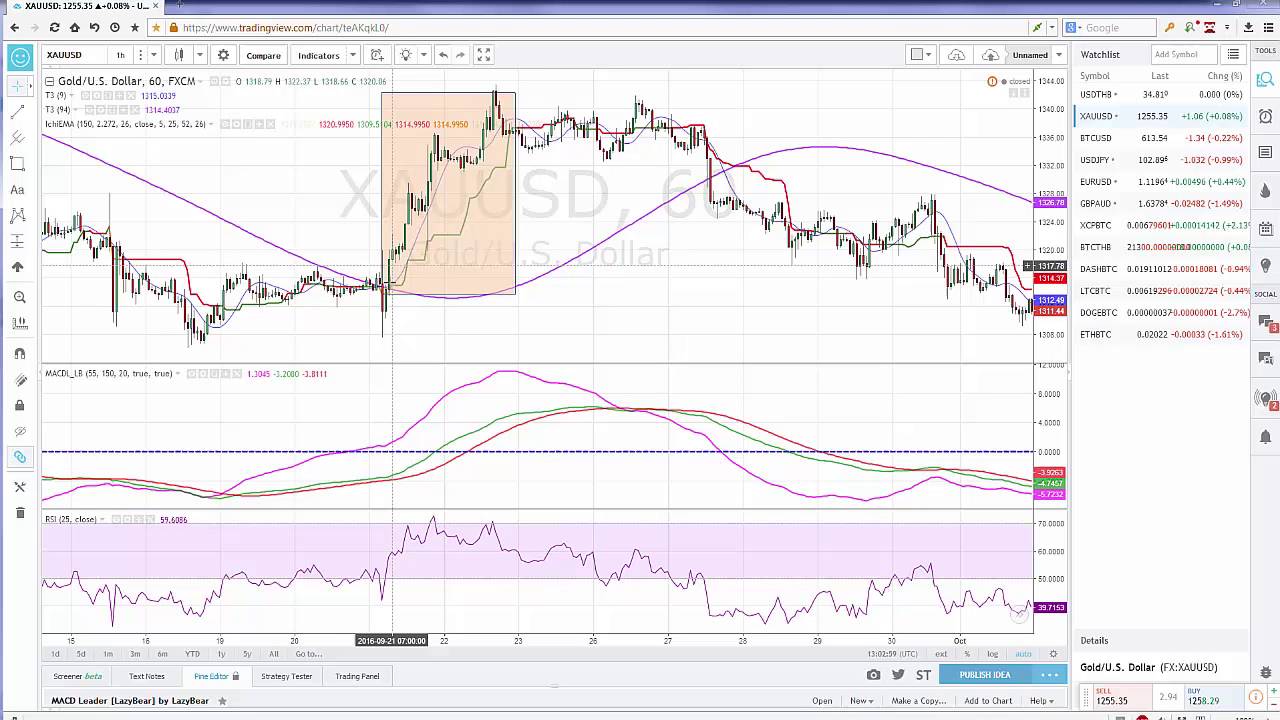
Task: Collapse the Gold/U.S. Dollar legend
Action: click(x=49, y=81)
